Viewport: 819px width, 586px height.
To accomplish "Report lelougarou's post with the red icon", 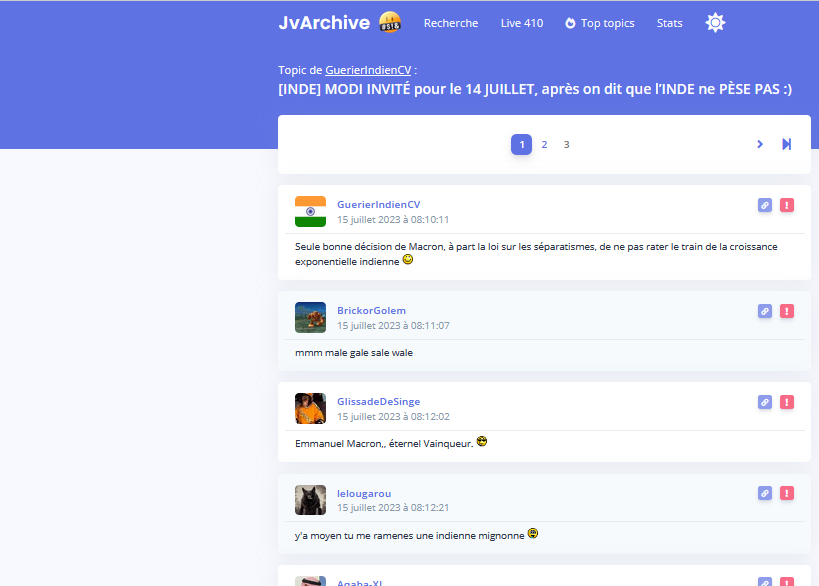I will click(787, 493).
